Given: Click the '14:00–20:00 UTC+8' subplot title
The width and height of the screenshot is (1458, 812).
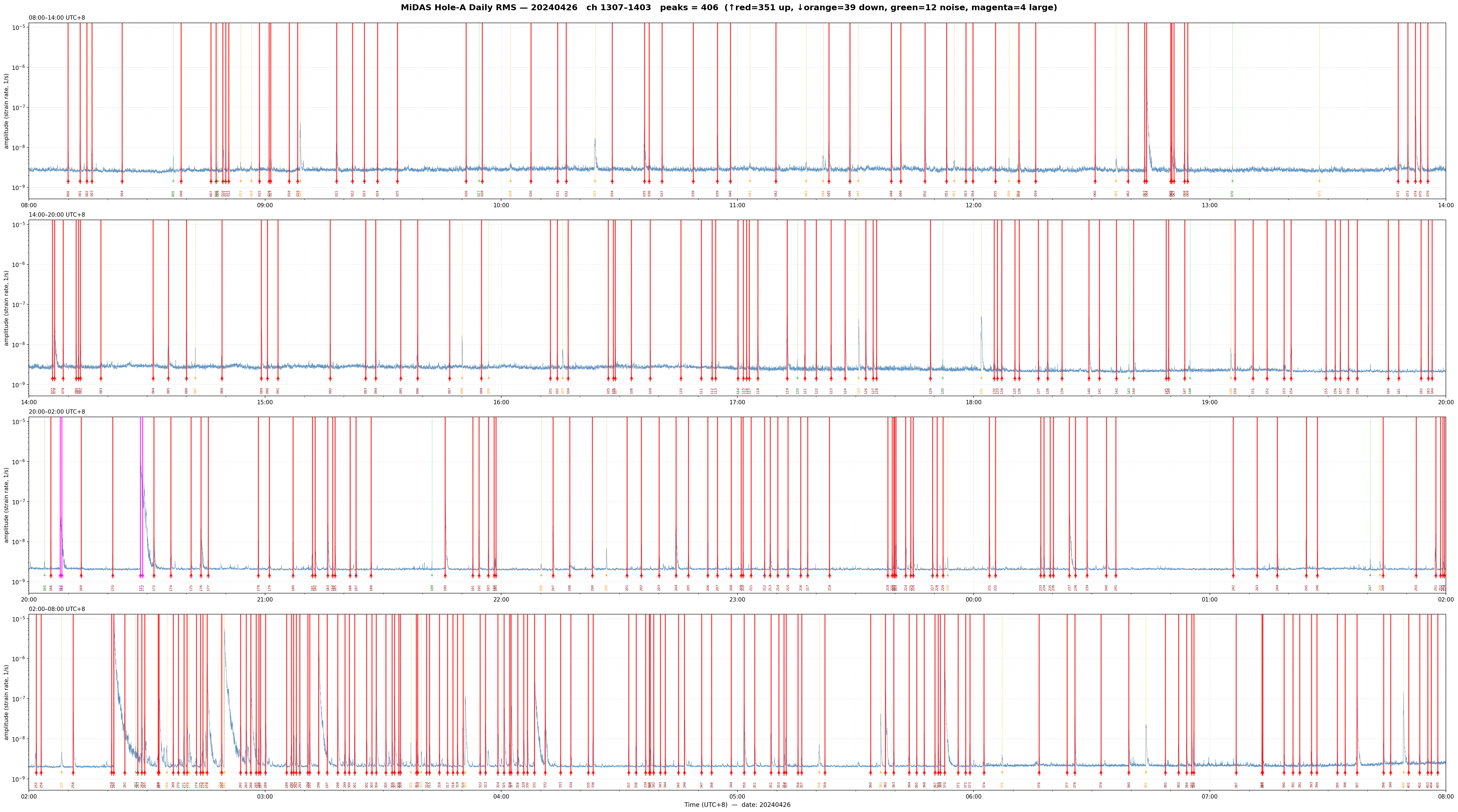Looking at the screenshot, I should [57, 215].
